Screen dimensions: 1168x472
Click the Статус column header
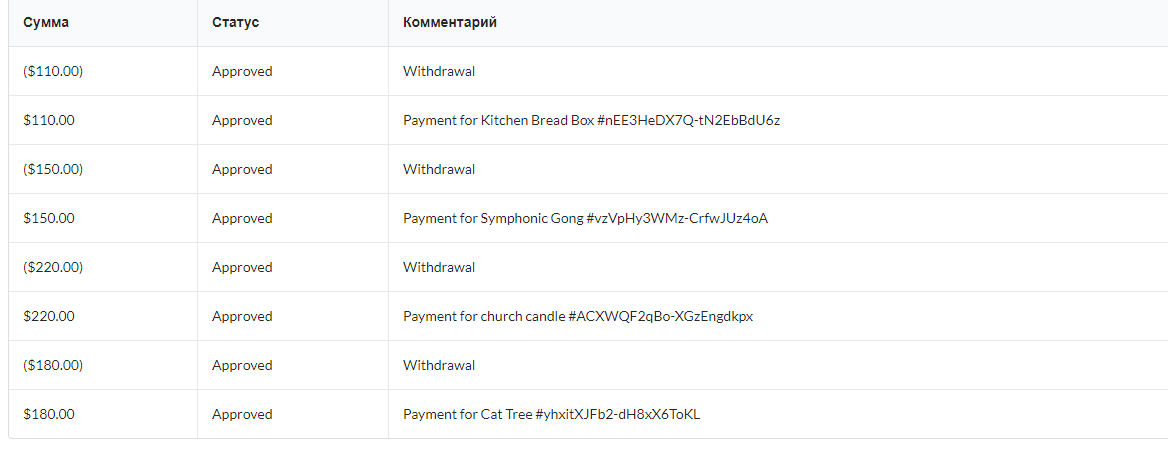tap(235, 22)
